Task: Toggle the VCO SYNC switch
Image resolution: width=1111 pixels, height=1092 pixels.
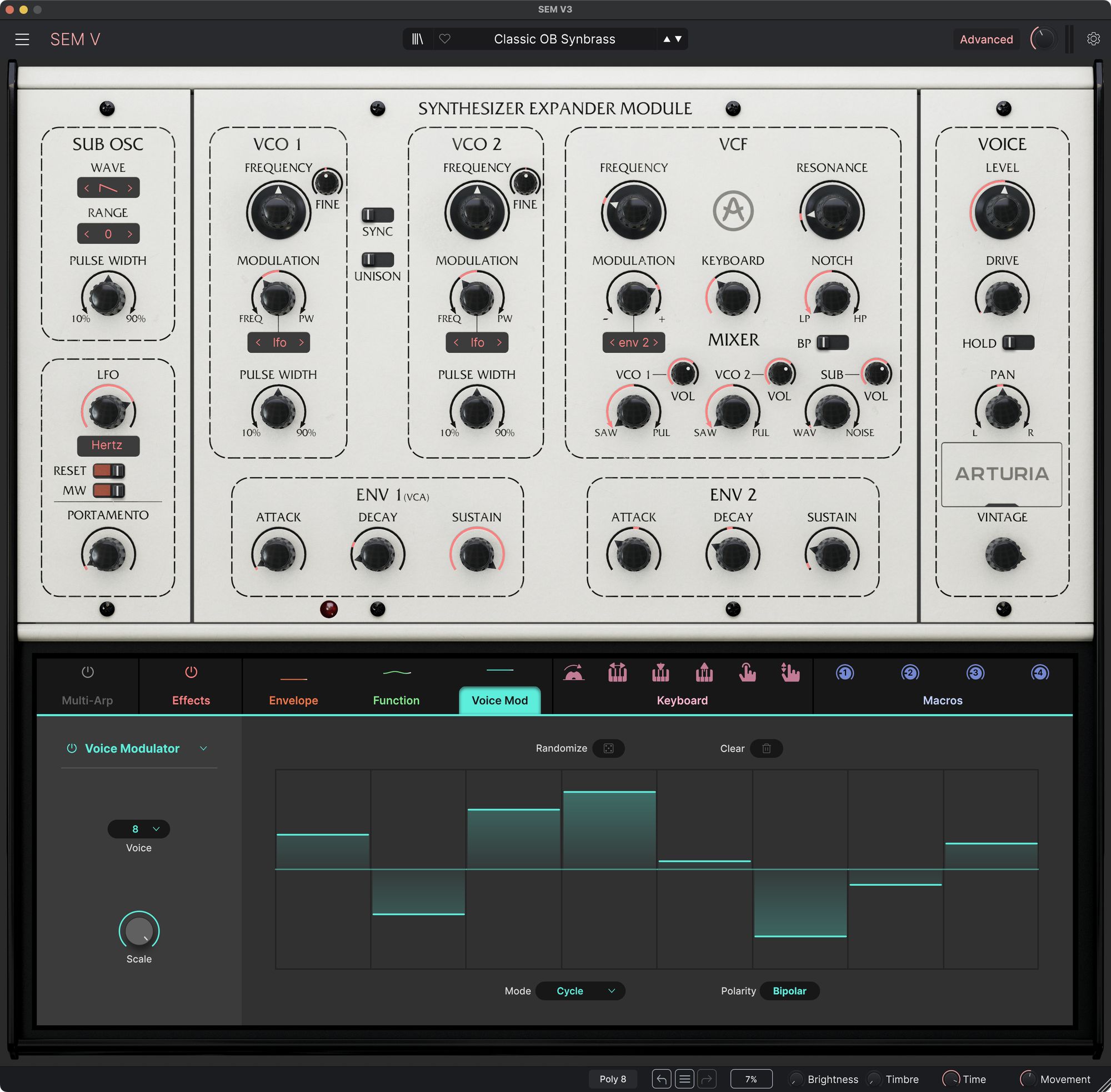Action: click(x=377, y=215)
